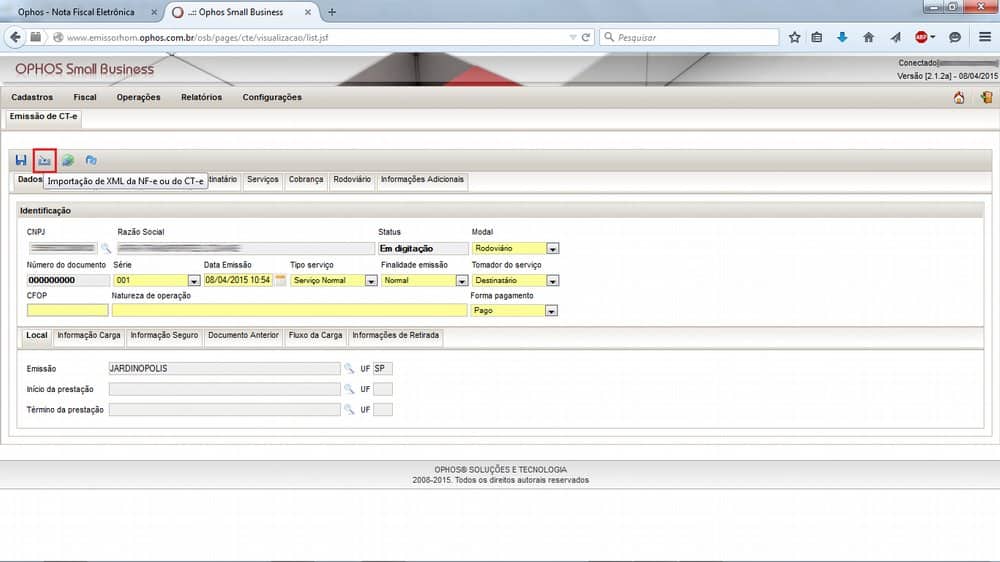This screenshot has width=1000, height=562.
Task: Switch to the Dados tab
Action: tap(29, 180)
